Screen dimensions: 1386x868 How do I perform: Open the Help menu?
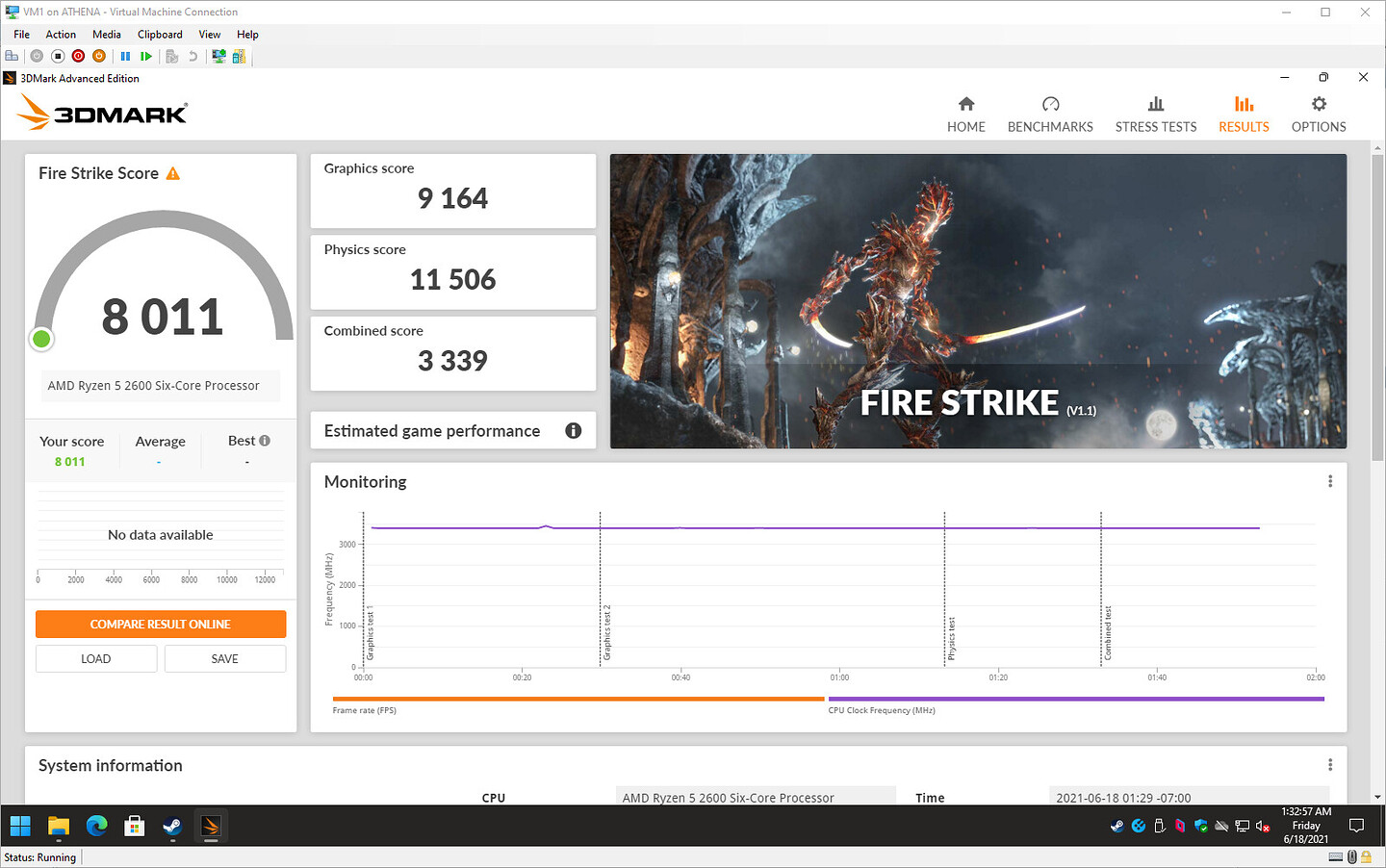pyautogui.click(x=247, y=35)
